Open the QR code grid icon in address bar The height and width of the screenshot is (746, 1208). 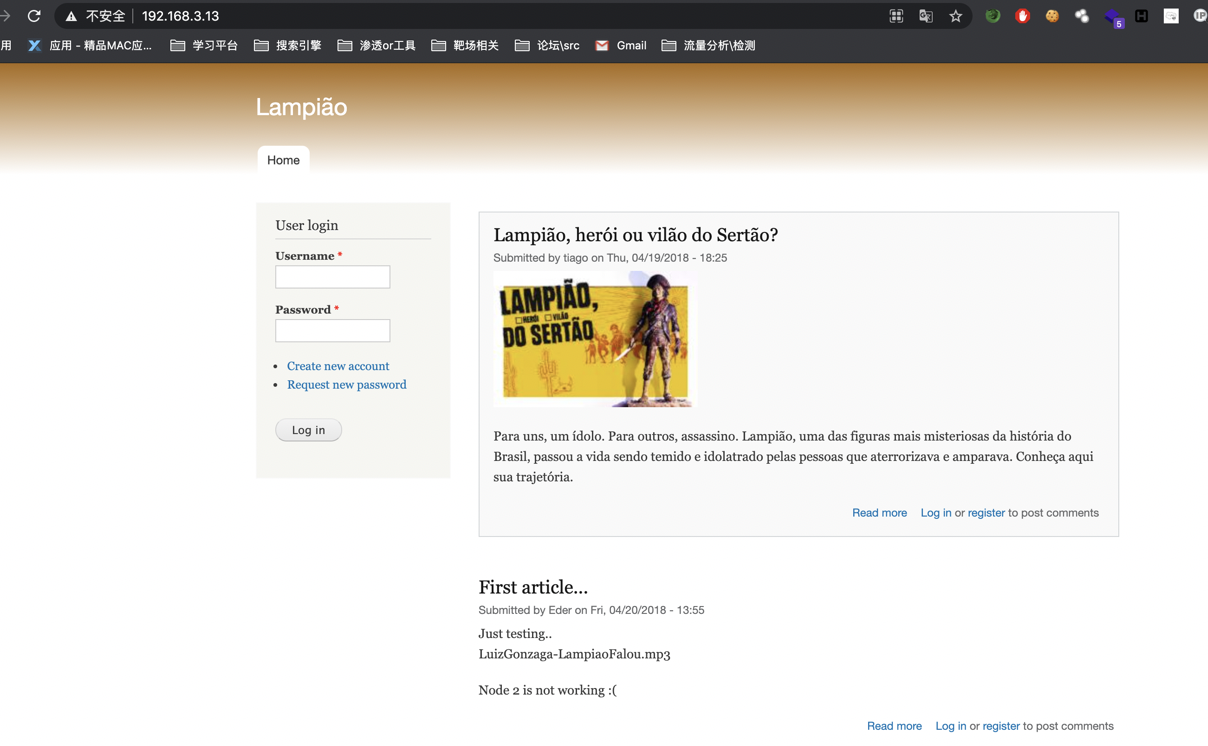coord(896,16)
